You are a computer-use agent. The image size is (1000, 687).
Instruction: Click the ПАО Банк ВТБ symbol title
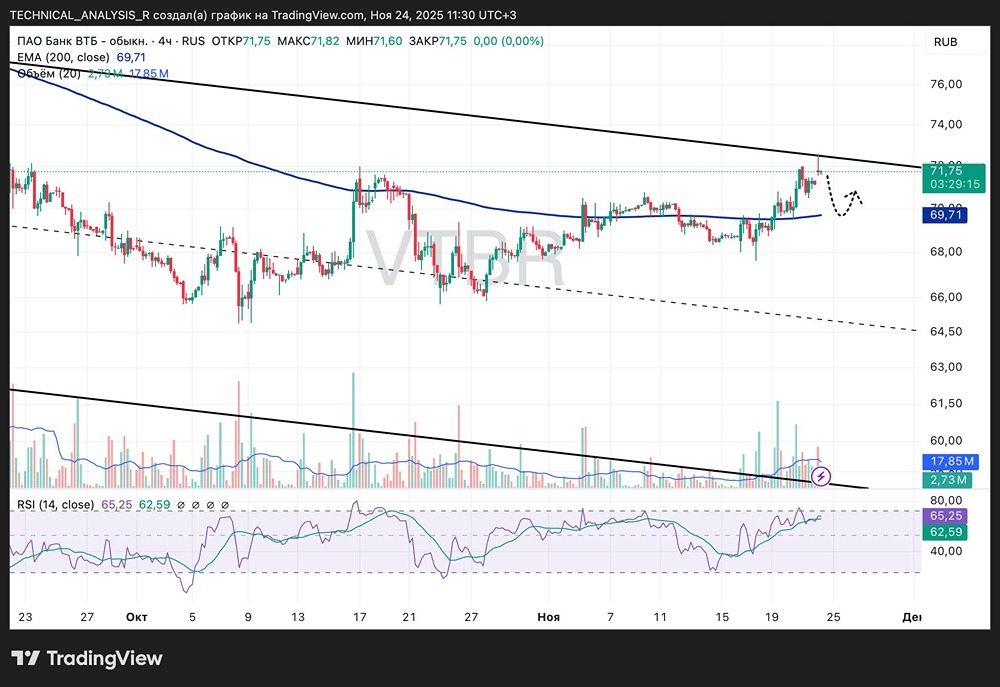[x=82, y=41]
